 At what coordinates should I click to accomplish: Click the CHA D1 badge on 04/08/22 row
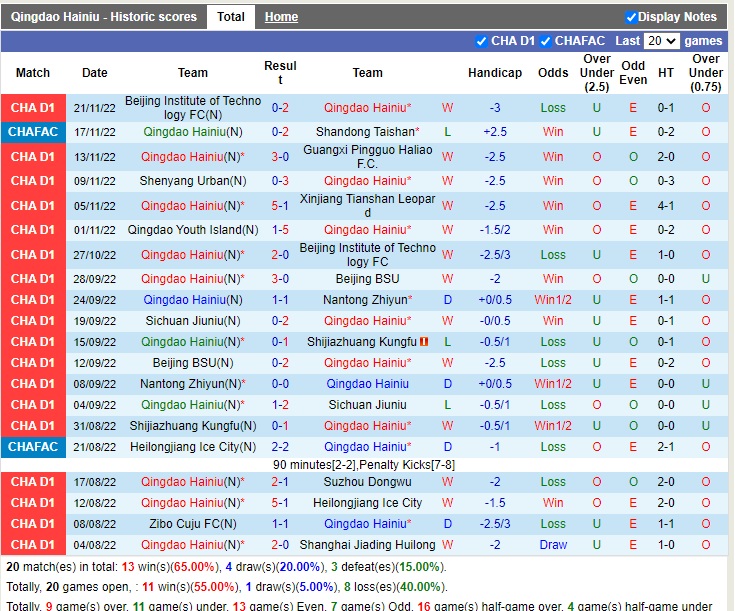tap(33, 545)
